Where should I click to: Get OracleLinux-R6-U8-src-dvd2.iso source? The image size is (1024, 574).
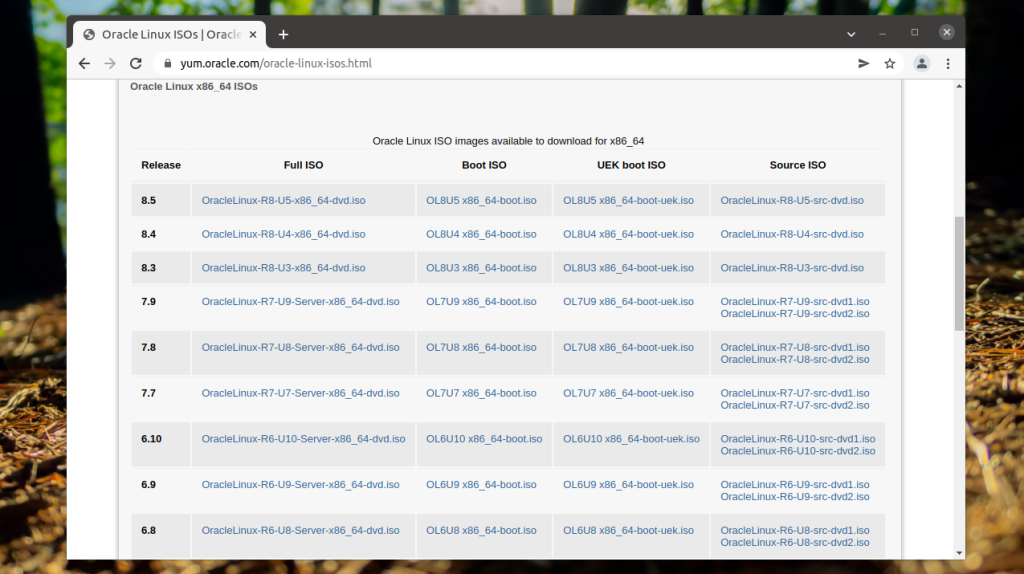(795, 543)
